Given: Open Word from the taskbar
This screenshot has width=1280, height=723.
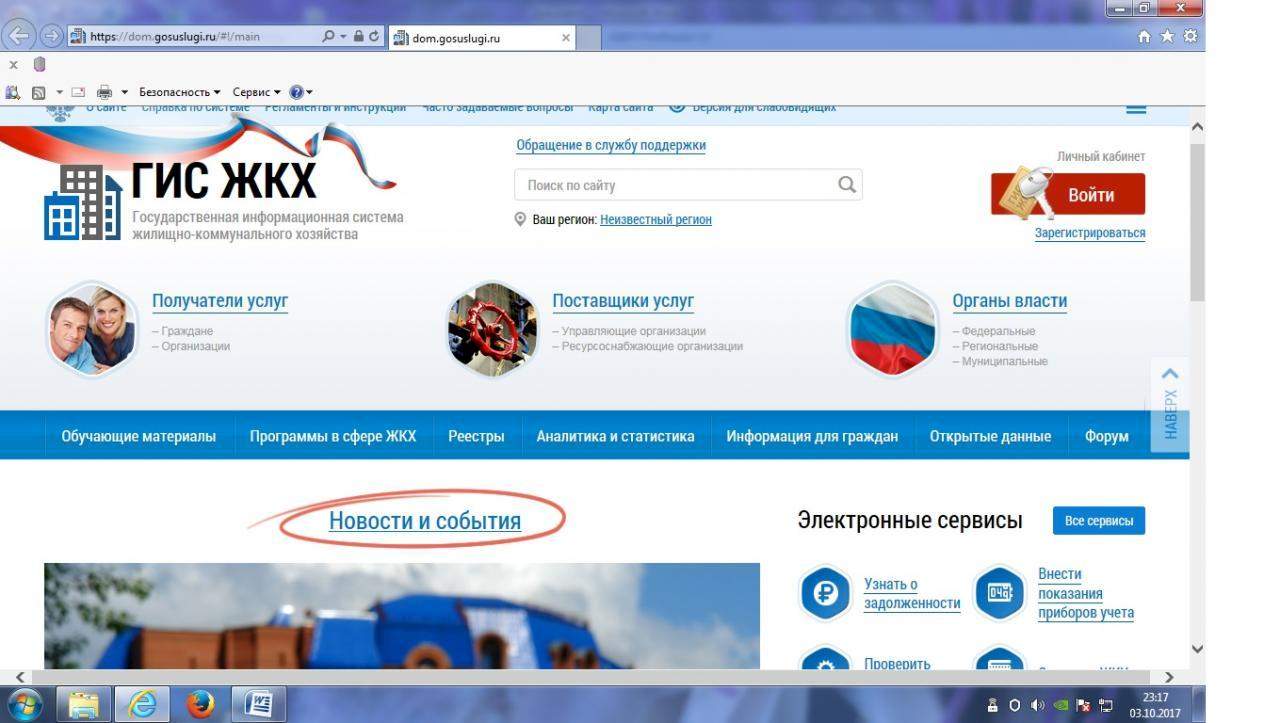Looking at the screenshot, I should pos(259,704).
